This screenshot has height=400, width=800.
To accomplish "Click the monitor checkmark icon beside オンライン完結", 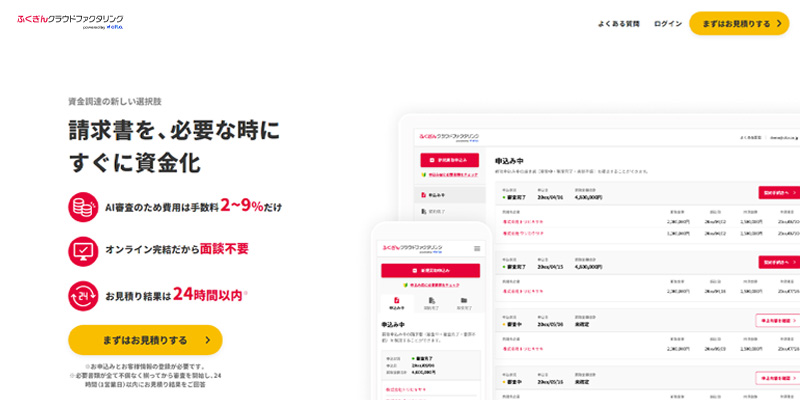I will tap(83, 252).
